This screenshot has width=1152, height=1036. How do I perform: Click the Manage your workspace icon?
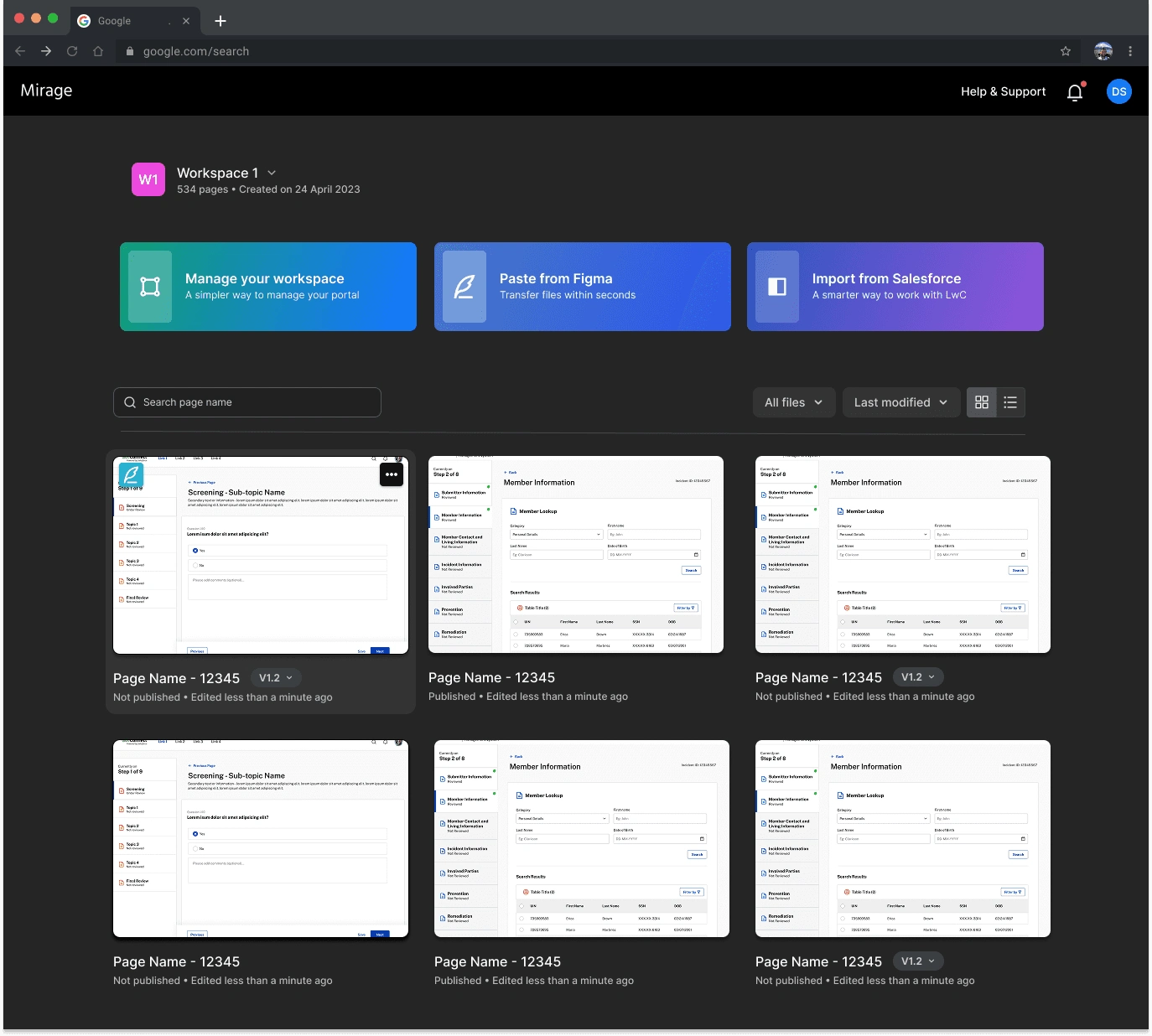150,287
